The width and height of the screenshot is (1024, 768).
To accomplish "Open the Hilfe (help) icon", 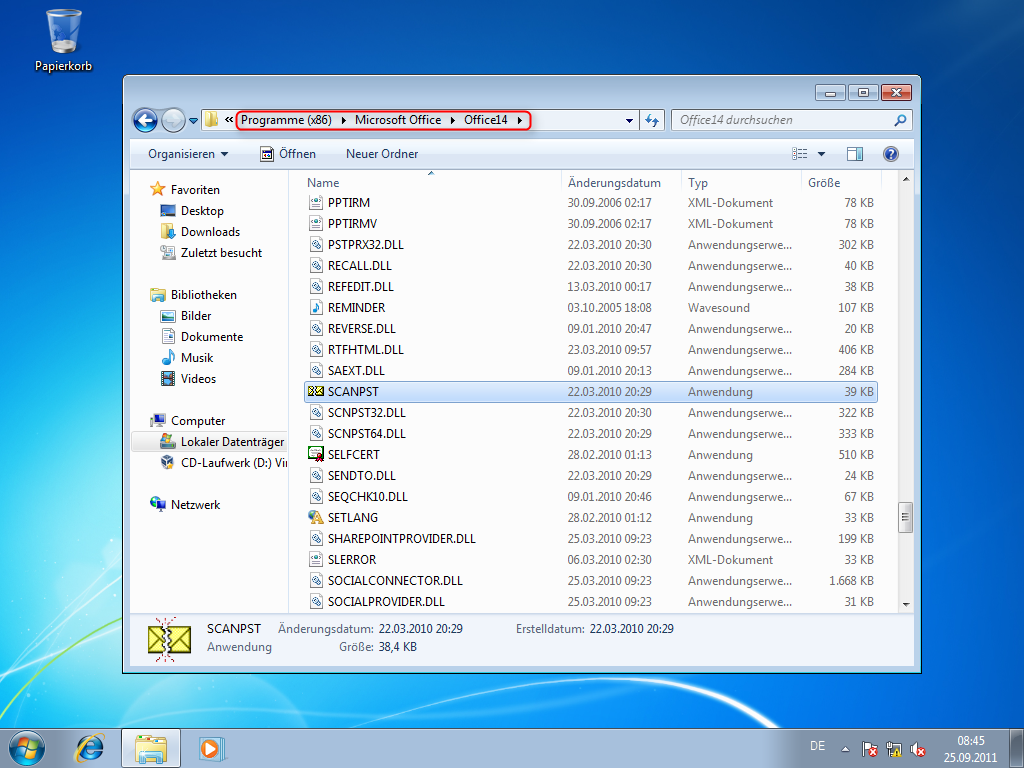I will coord(890,153).
